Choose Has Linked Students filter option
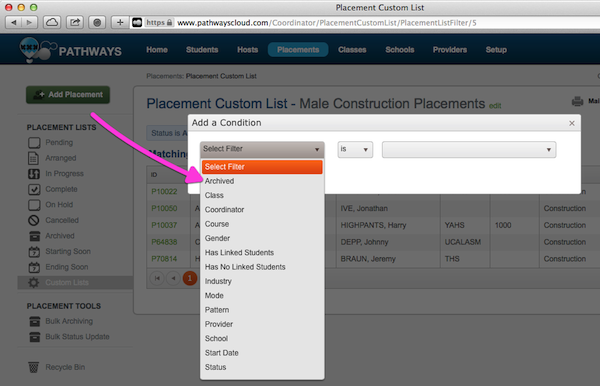 click(262, 253)
